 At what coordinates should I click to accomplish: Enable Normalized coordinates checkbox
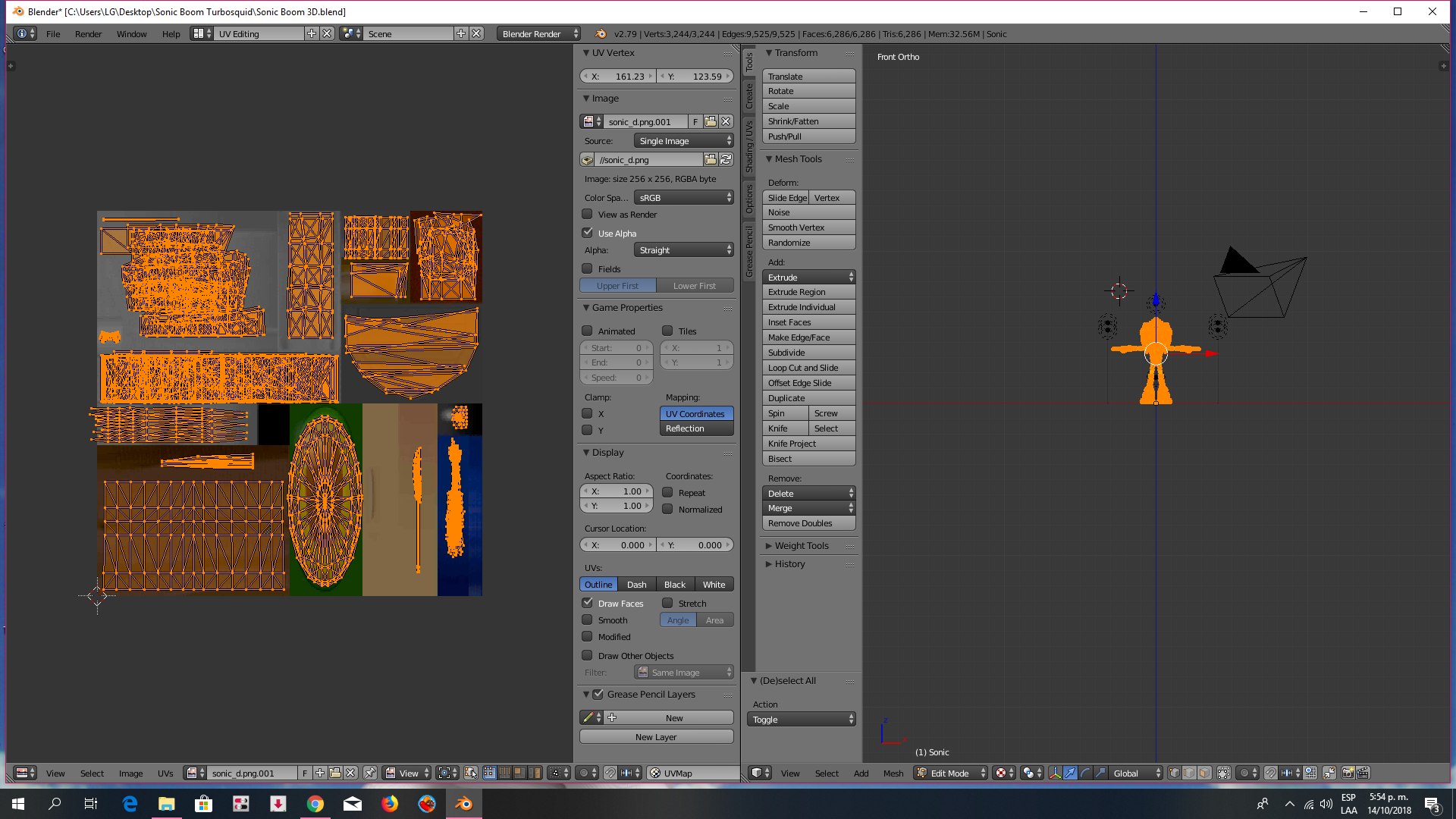click(667, 509)
